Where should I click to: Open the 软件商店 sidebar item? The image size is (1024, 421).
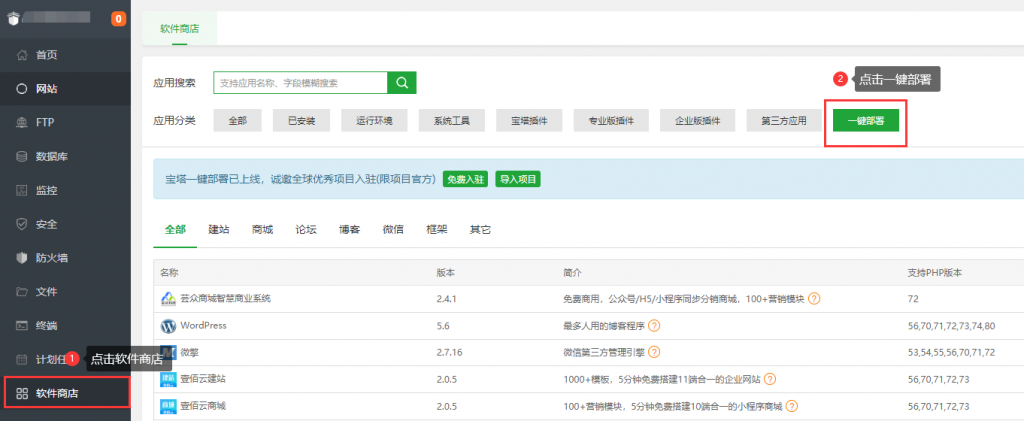(65, 393)
